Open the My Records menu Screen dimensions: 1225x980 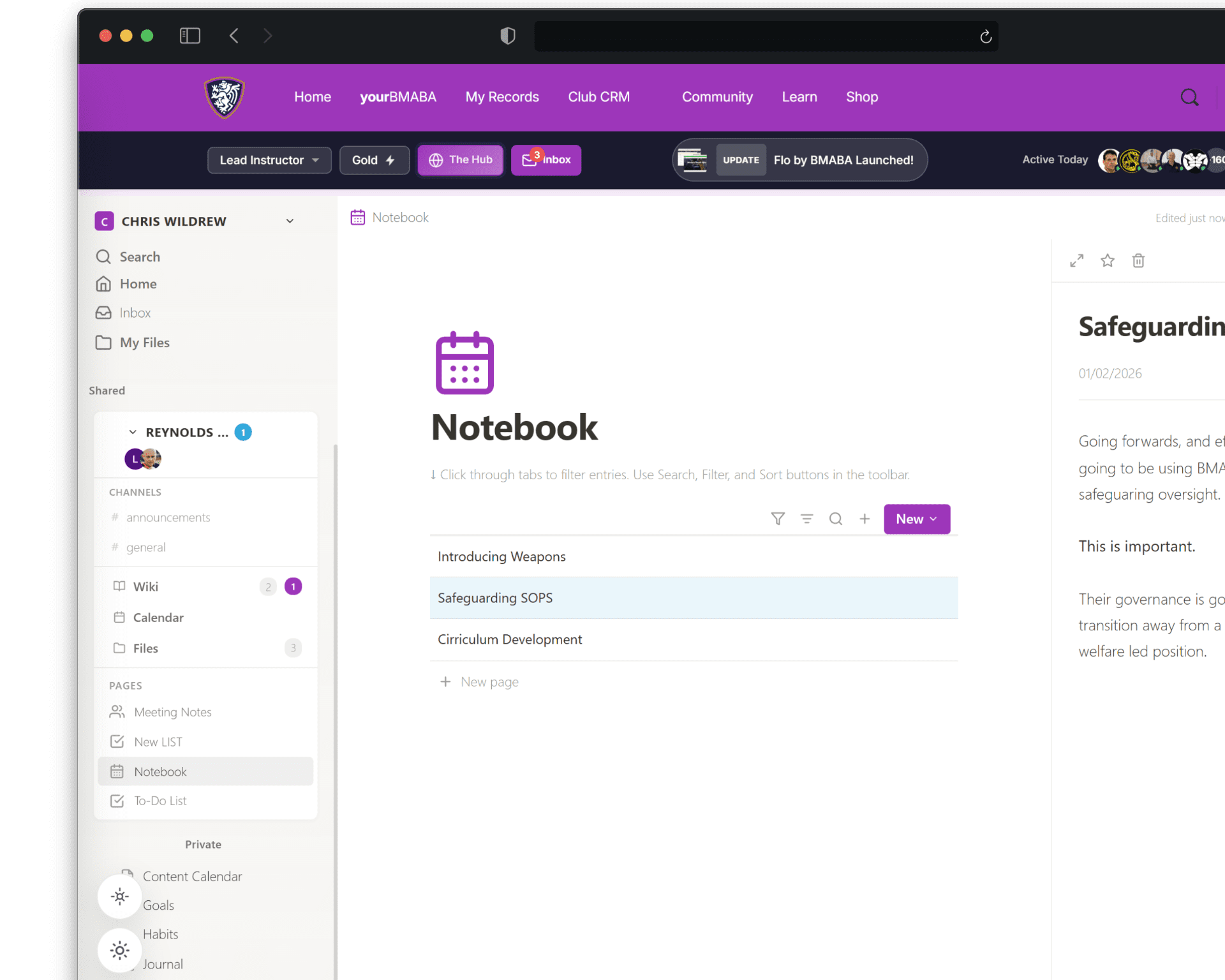pos(502,97)
